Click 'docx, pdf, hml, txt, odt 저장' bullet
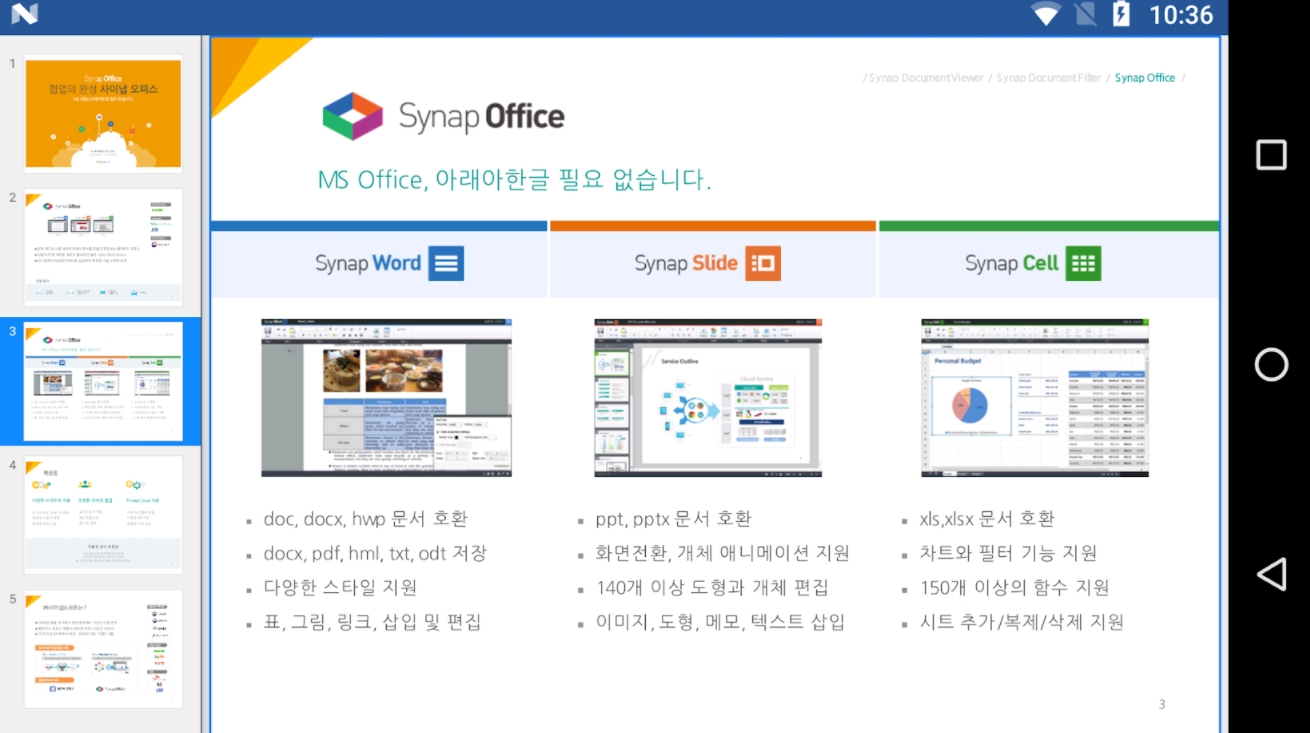1310x733 pixels. [x=375, y=553]
